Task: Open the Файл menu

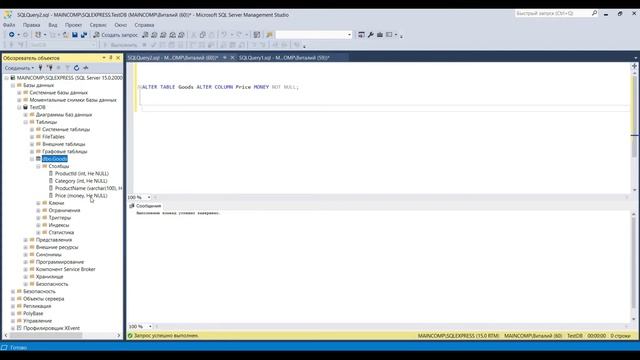Action: click(x=9, y=25)
